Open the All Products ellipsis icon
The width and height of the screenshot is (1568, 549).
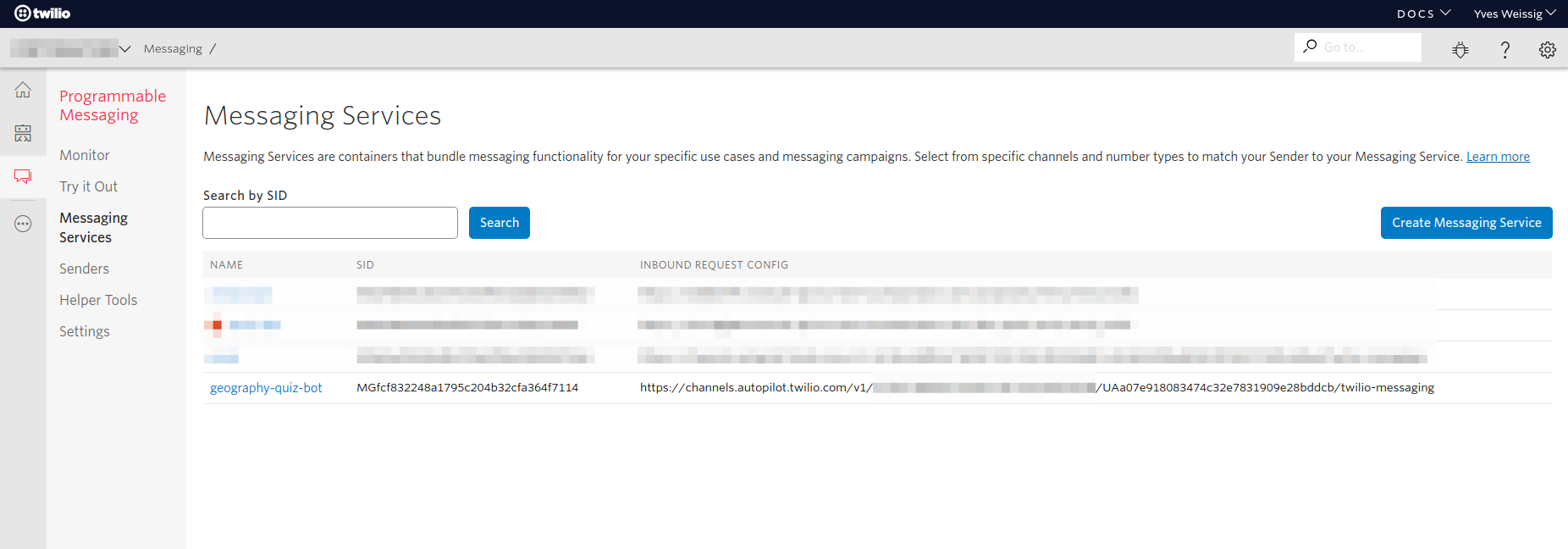(x=23, y=224)
